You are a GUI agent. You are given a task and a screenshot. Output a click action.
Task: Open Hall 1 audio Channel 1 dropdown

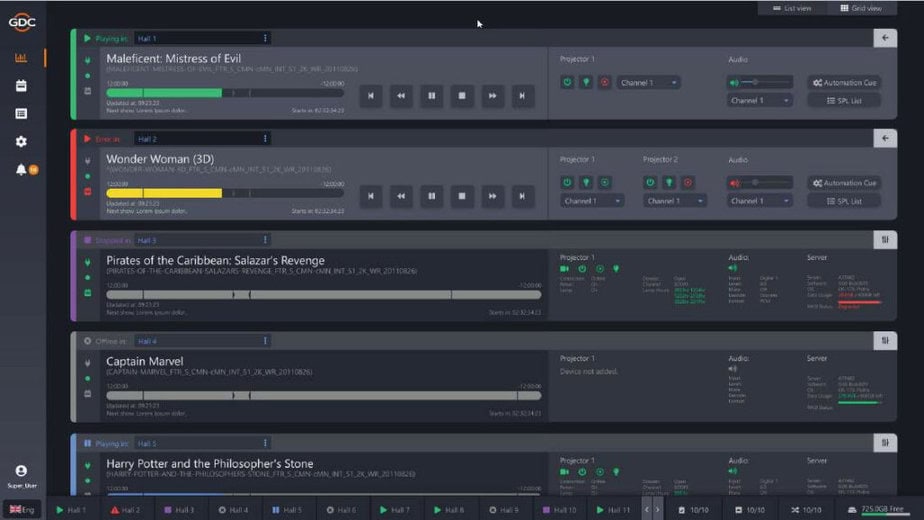[x=760, y=101]
